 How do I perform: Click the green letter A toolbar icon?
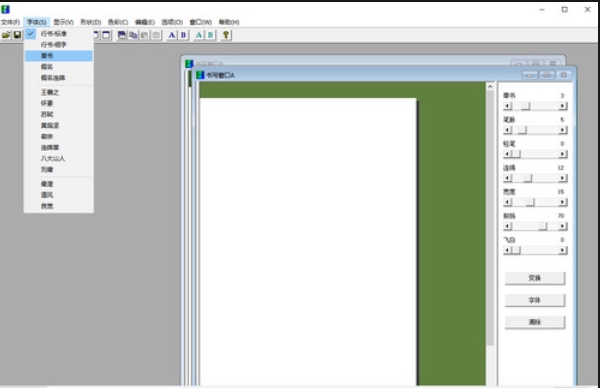point(199,35)
